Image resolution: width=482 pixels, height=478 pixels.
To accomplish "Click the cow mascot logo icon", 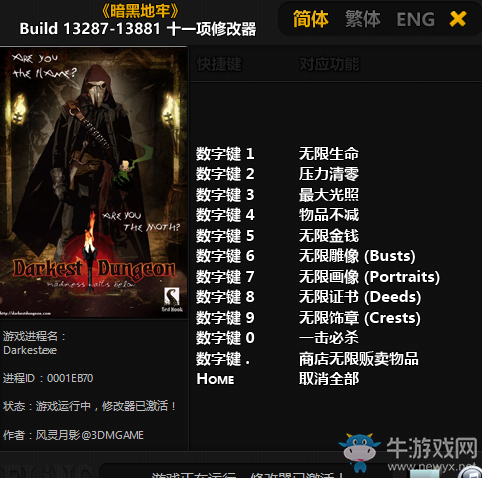I will tap(360, 452).
